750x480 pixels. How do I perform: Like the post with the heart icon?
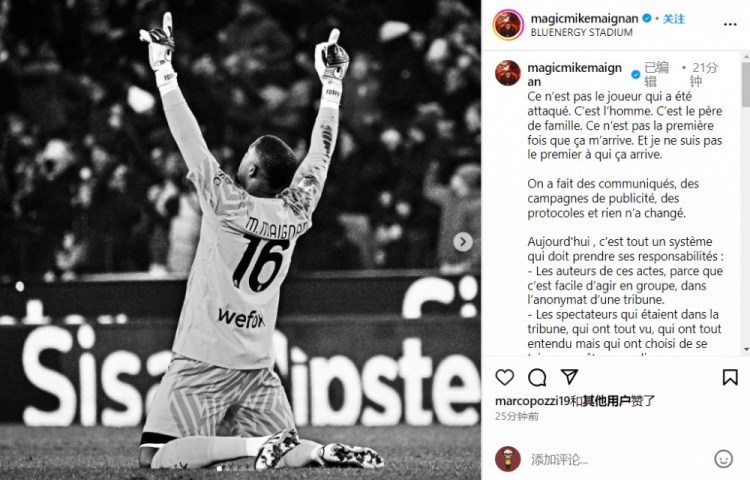(x=505, y=377)
